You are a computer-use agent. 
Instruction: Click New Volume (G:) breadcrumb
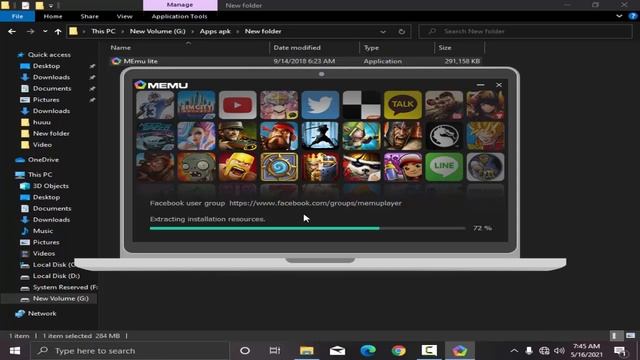click(x=158, y=31)
